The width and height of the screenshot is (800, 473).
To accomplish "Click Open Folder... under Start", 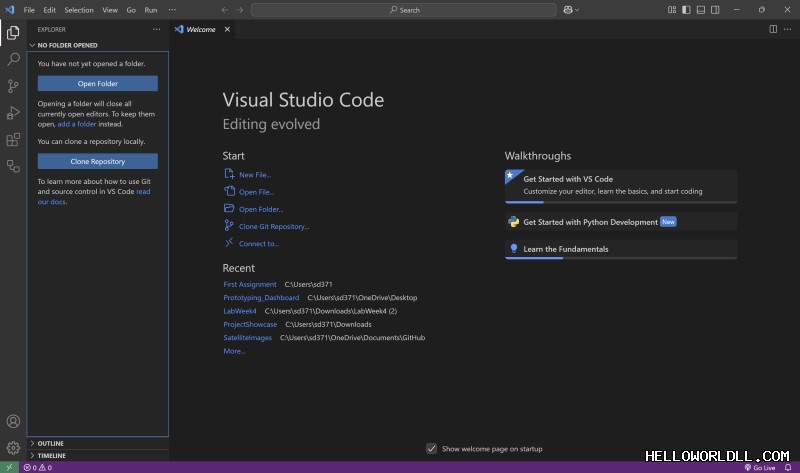I will pyautogui.click(x=254, y=209).
